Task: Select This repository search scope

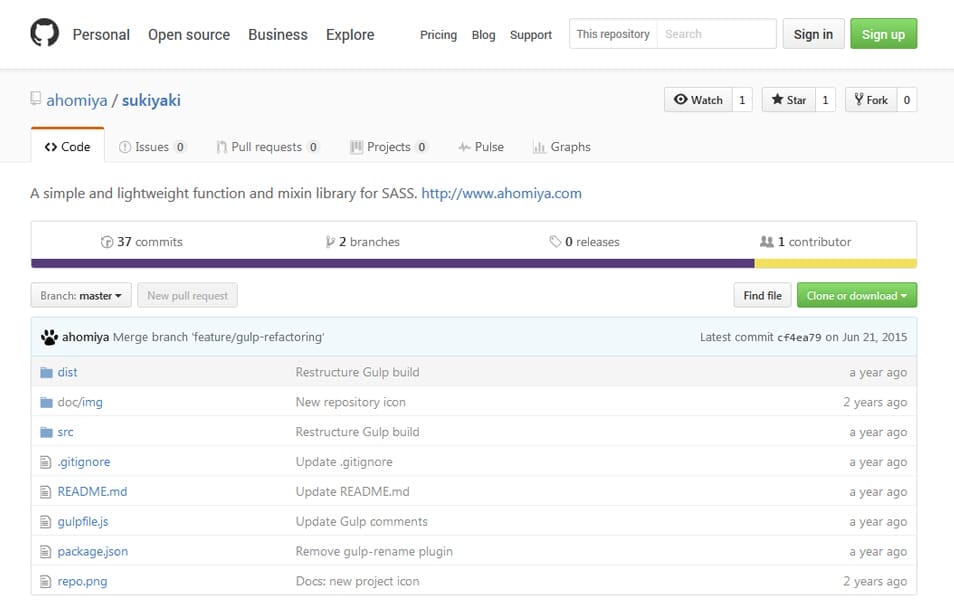Action: [x=613, y=34]
